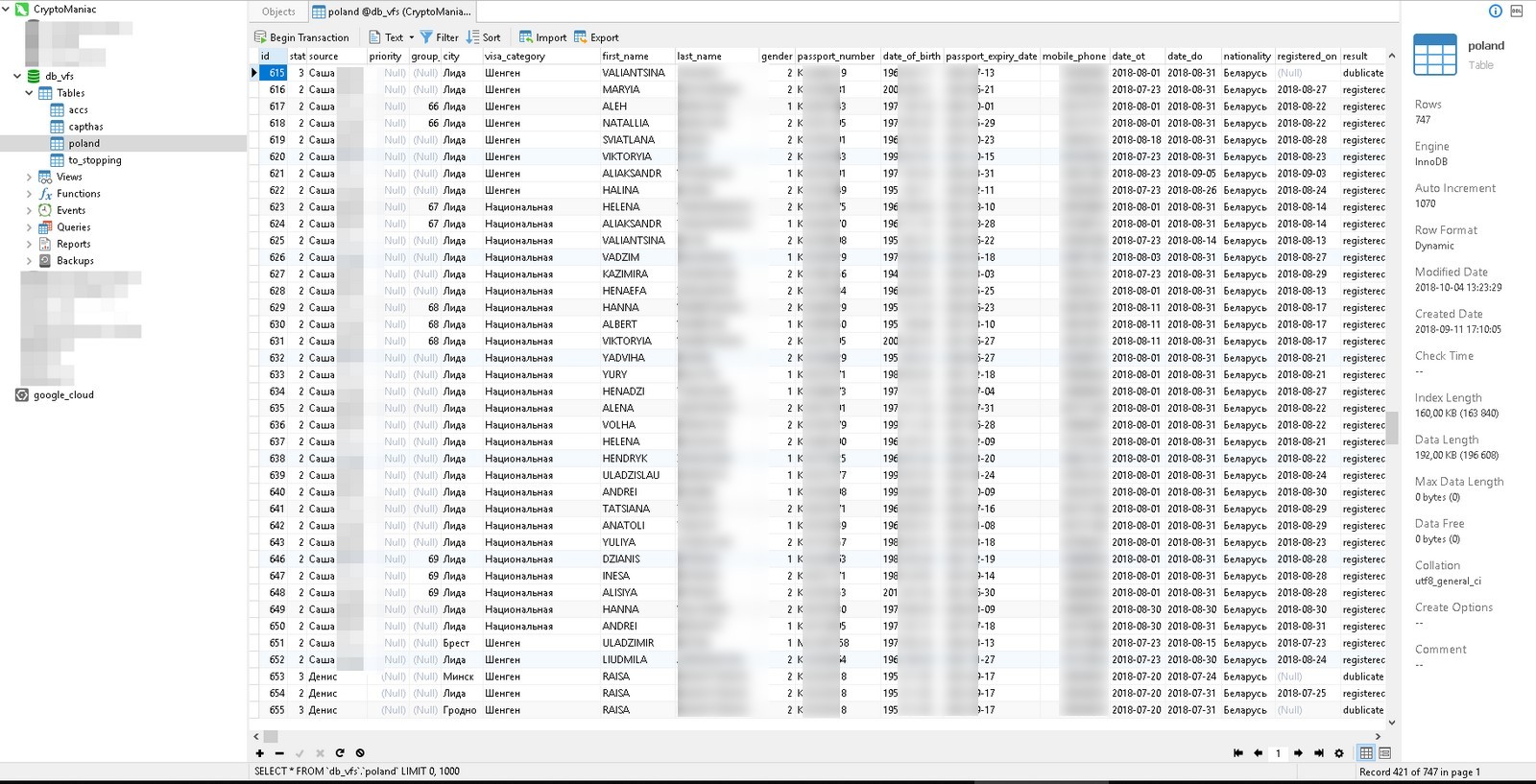Image resolution: width=1536 pixels, height=784 pixels.
Task: Click the Reports document icon
Action: 45,244
